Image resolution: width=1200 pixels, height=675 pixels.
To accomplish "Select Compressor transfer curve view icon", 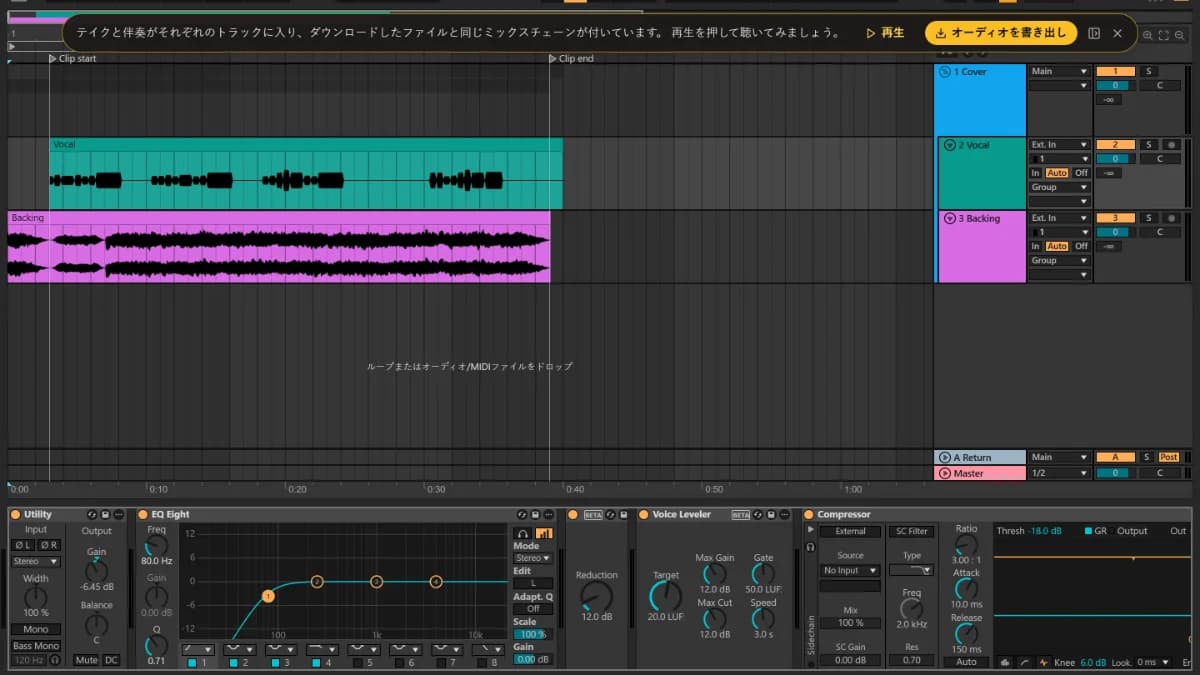I will (x=1024, y=662).
